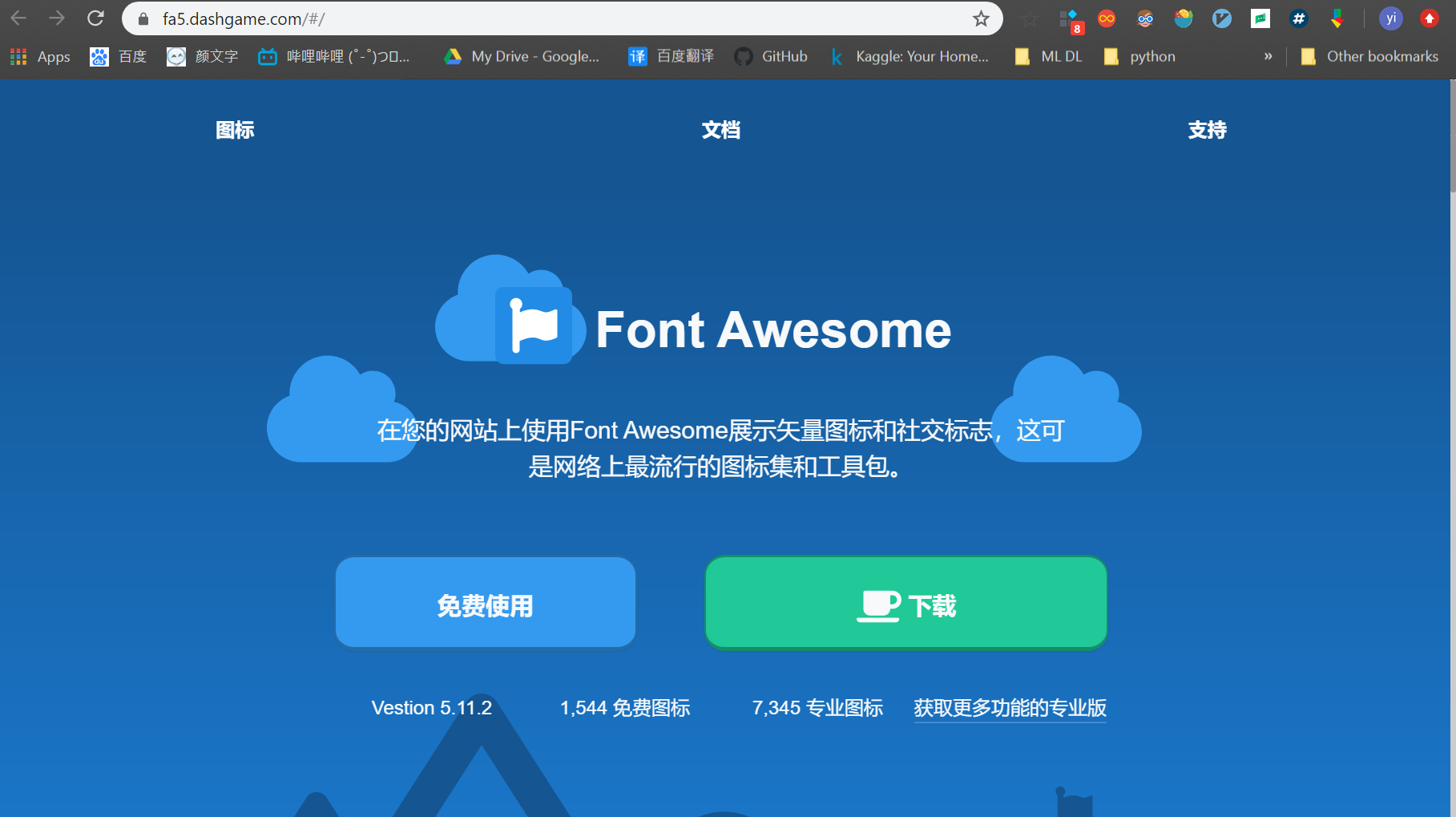Image resolution: width=1456 pixels, height=817 pixels.
Task: Click the 7,345 专业图标 text
Action: (817, 708)
